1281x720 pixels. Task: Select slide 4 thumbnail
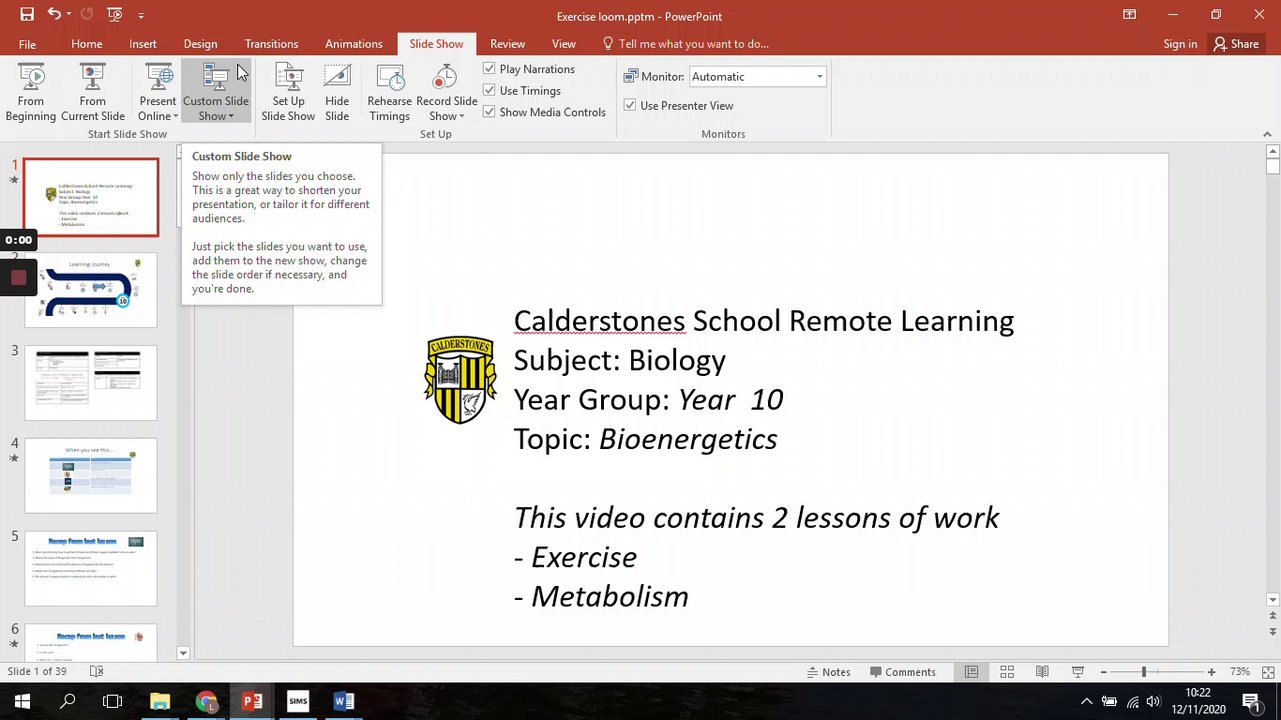tap(91, 475)
